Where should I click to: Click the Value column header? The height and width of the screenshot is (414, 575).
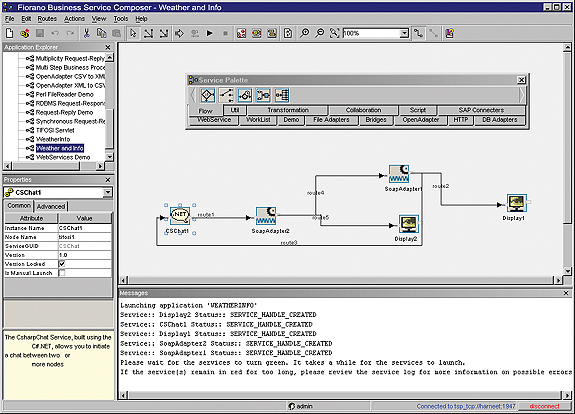click(x=84, y=219)
